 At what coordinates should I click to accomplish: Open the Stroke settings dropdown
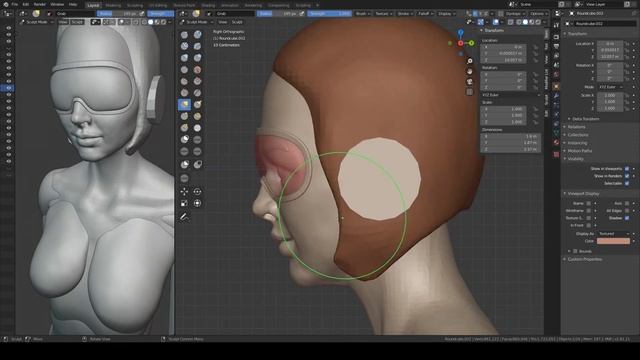point(405,13)
